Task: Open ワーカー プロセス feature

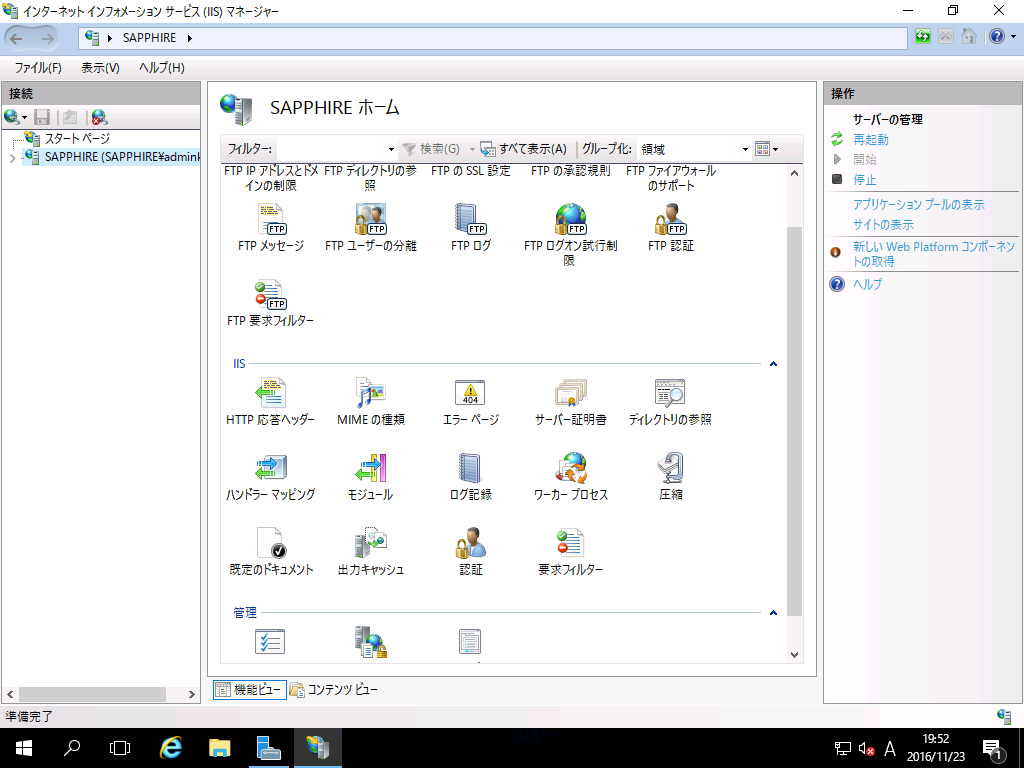Action: pos(570,477)
